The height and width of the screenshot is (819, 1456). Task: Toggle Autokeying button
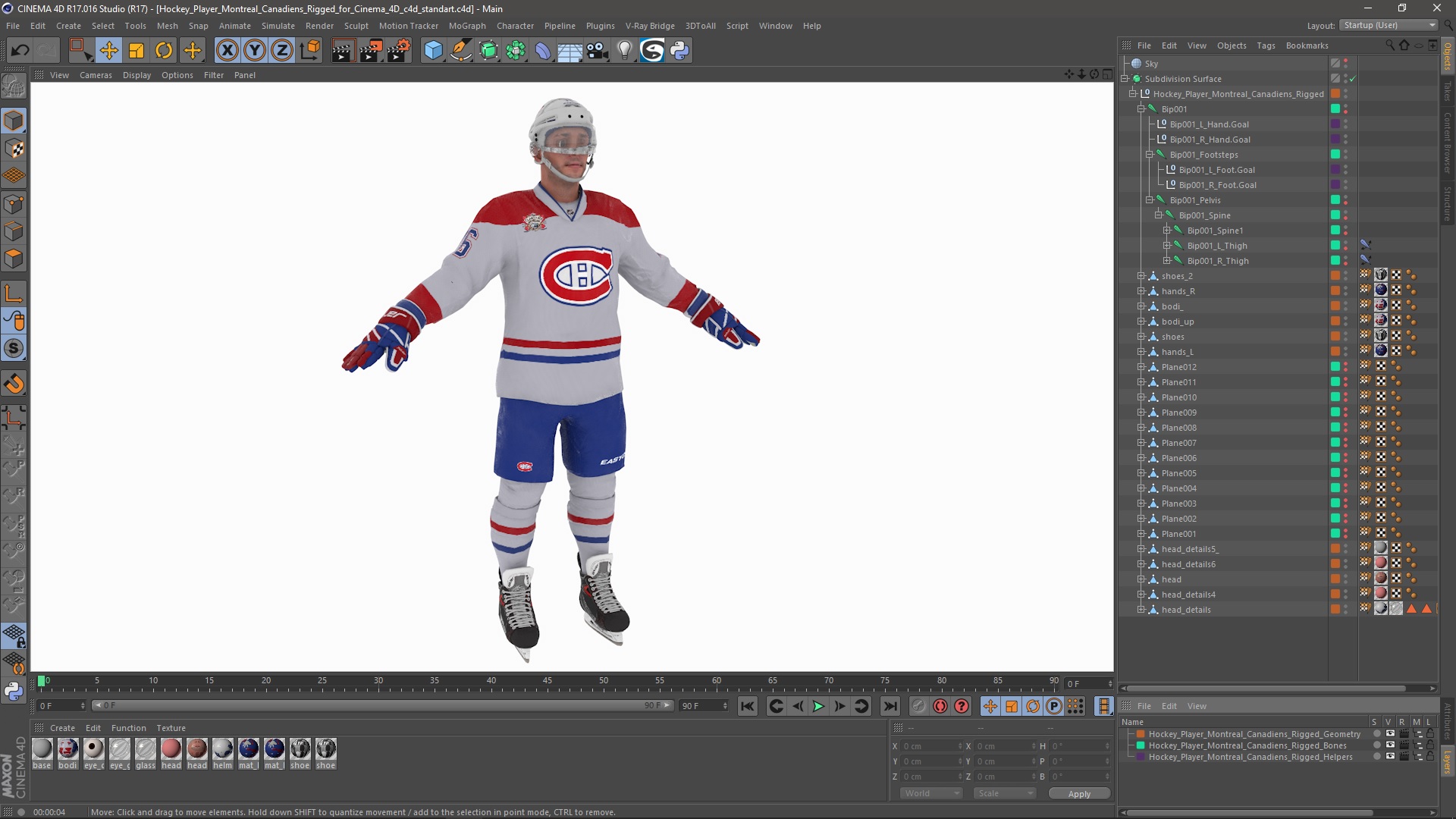940,706
